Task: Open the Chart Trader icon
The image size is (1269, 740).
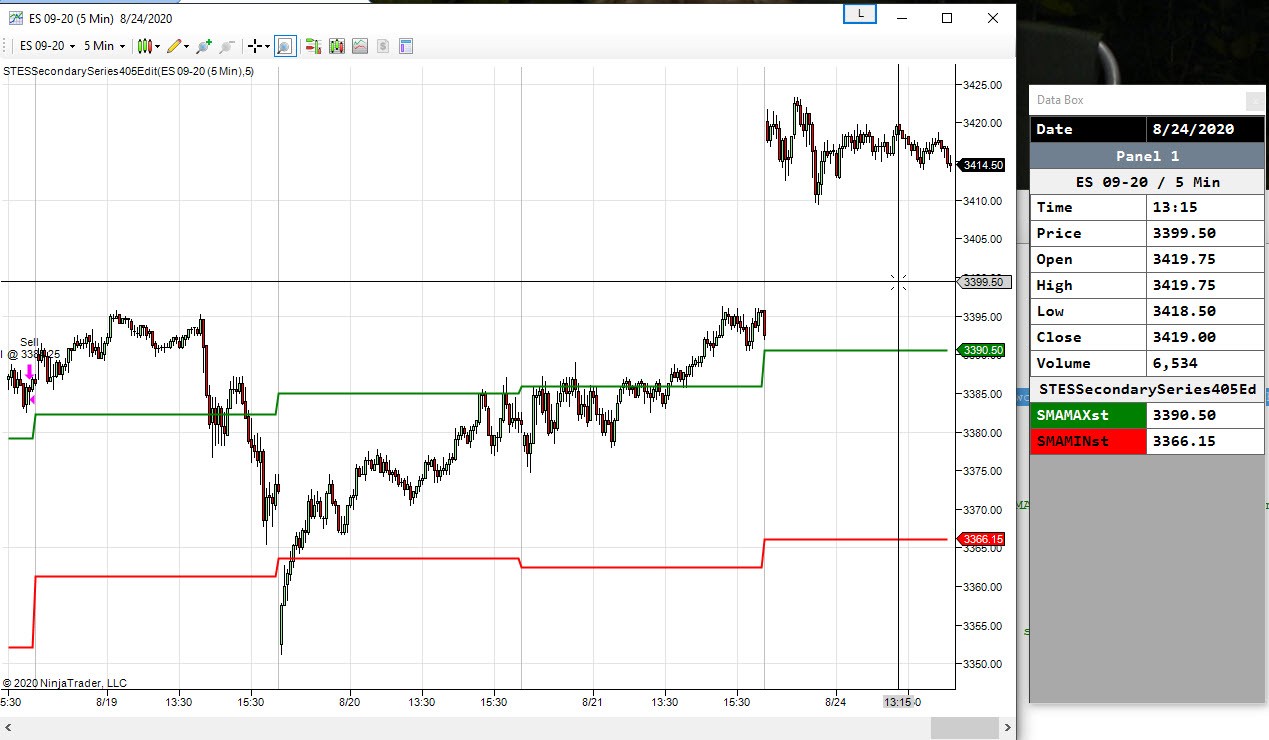Action: coord(313,45)
